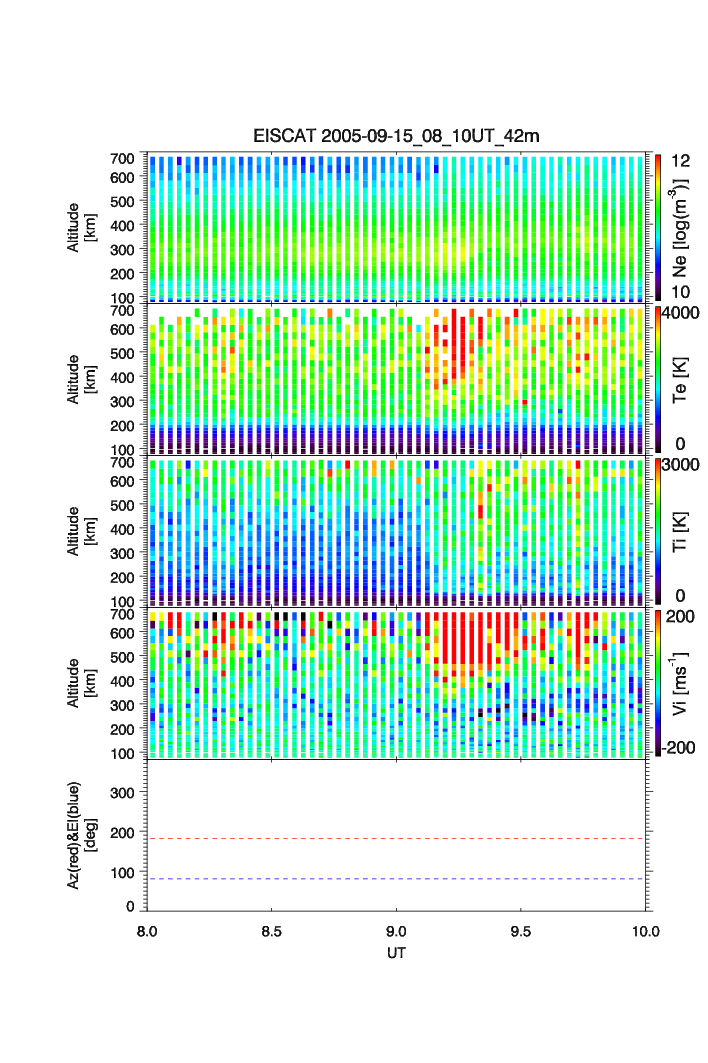708x1063 pixels.
Task: Click the 9.5 tick label on UT axis
Action: (x=521, y=930)
